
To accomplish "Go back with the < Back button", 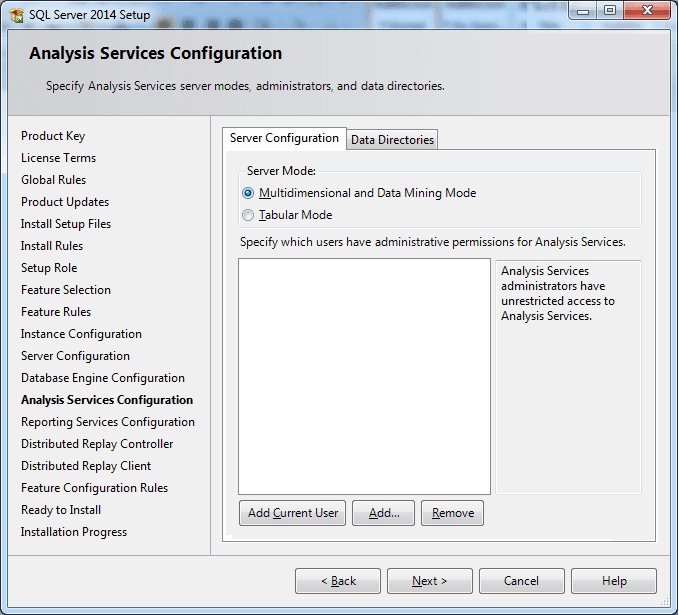I will [x=338, y=581].
